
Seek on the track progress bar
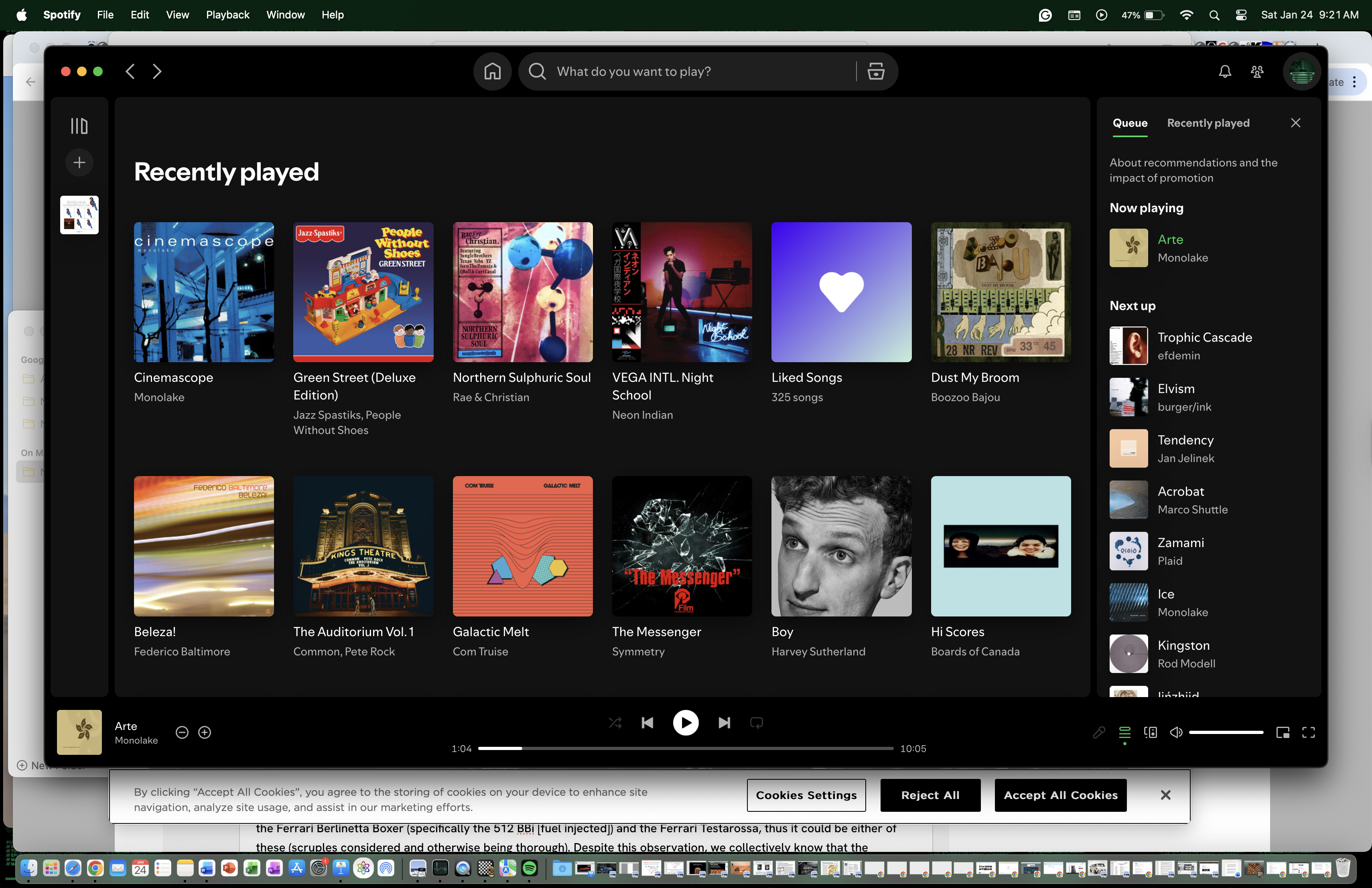click(x=686, y=748)
